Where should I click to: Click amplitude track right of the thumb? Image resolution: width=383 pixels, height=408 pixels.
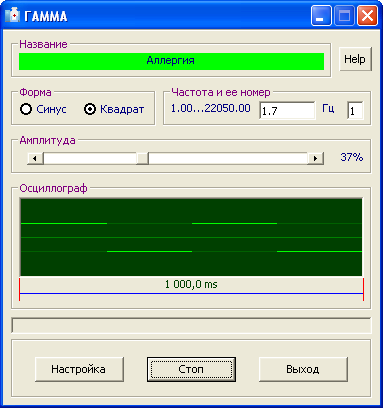228,158
